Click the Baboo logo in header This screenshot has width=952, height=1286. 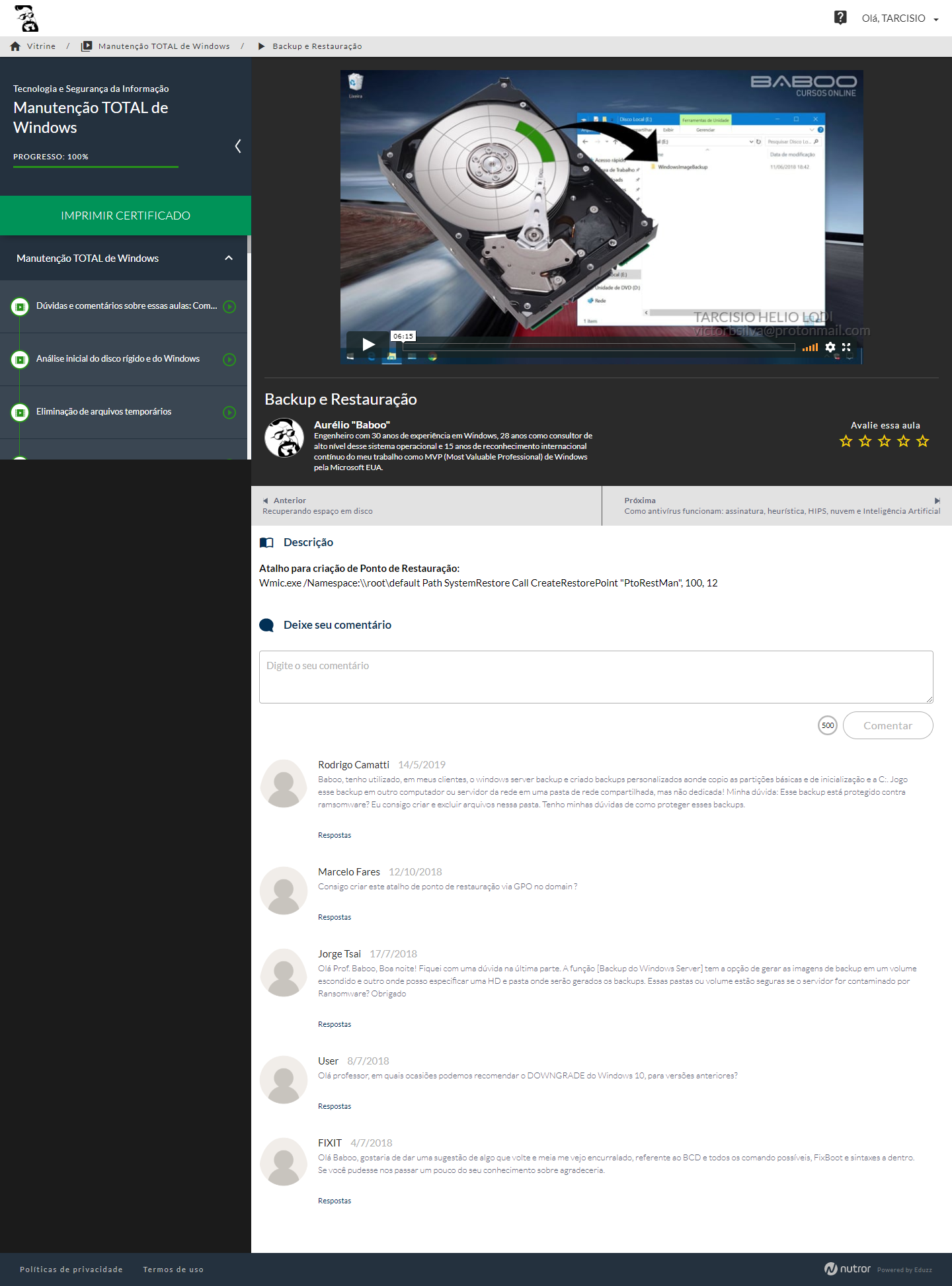coord(26,19)
